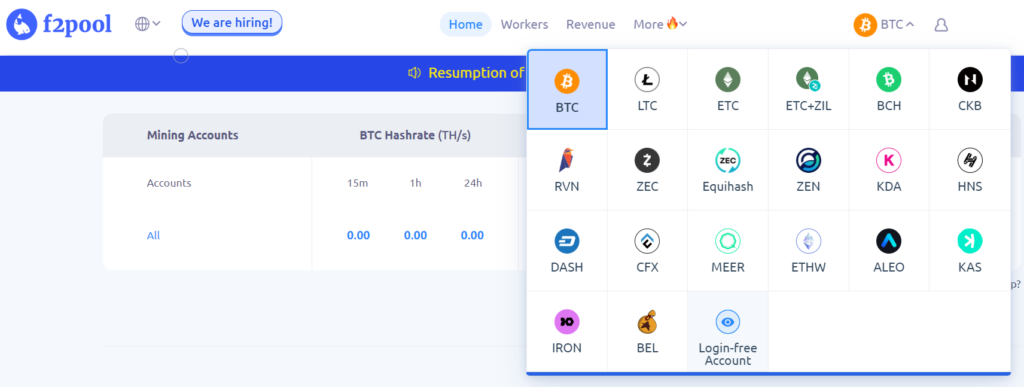Image resolution: width=1024 pixels, height=387 pixels.
Task: Pick the ETC coin icon
Action: [728, 80]
